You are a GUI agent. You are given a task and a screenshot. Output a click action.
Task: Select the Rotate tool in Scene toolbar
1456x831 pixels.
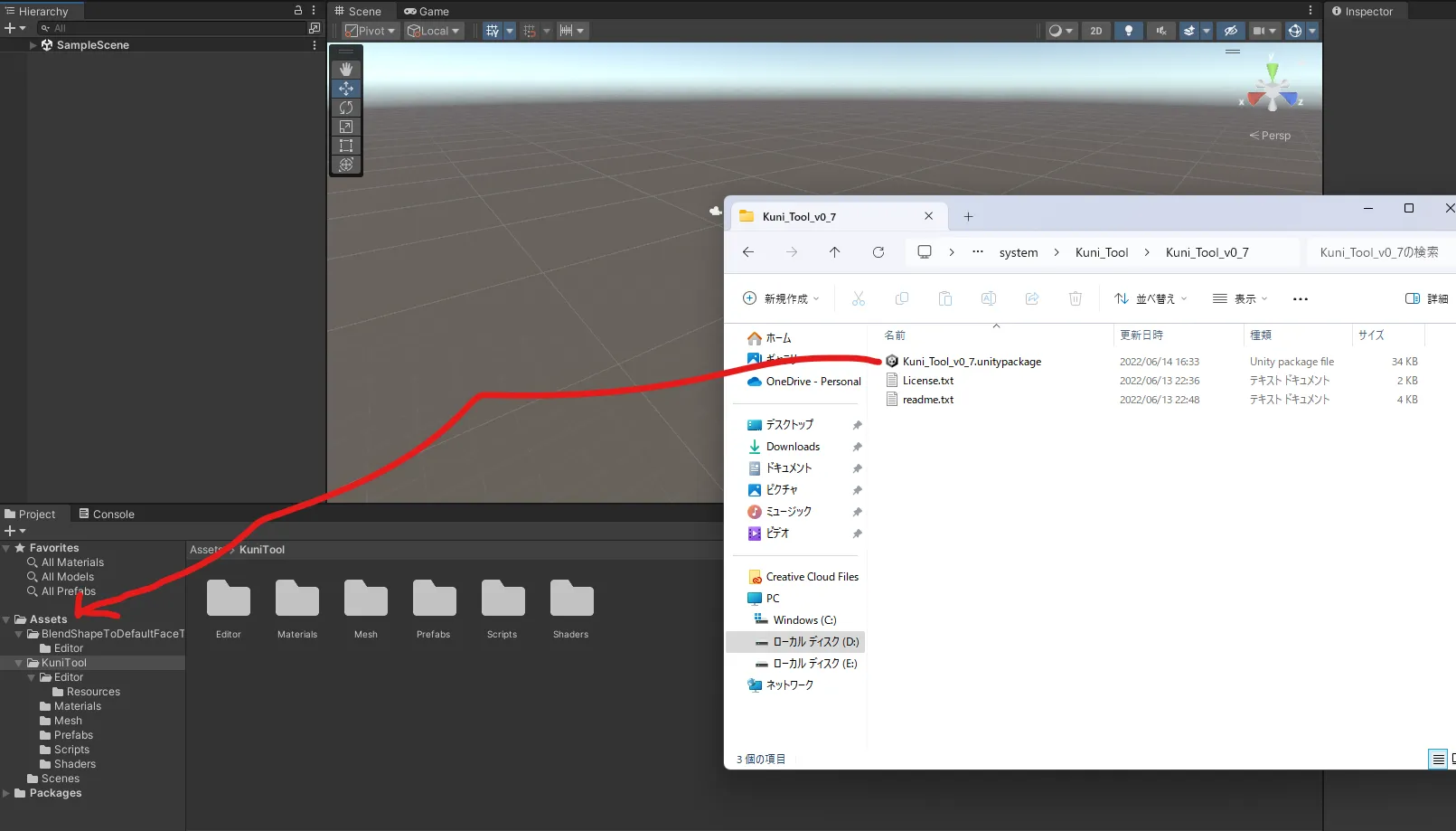click(x=346, y=108)
